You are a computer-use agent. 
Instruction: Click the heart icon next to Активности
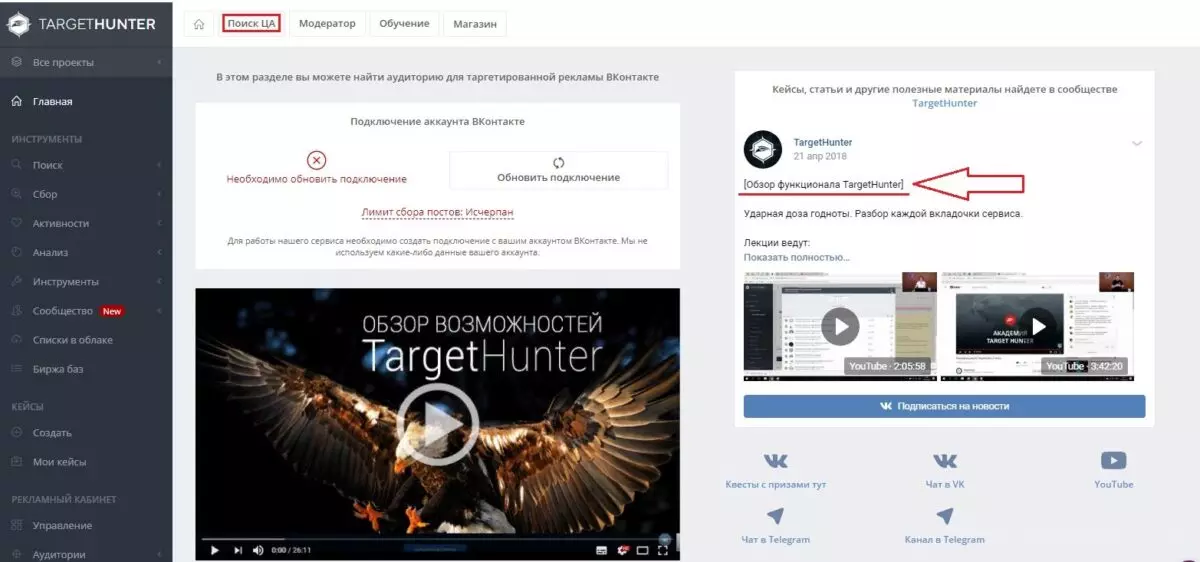[16, 223]
